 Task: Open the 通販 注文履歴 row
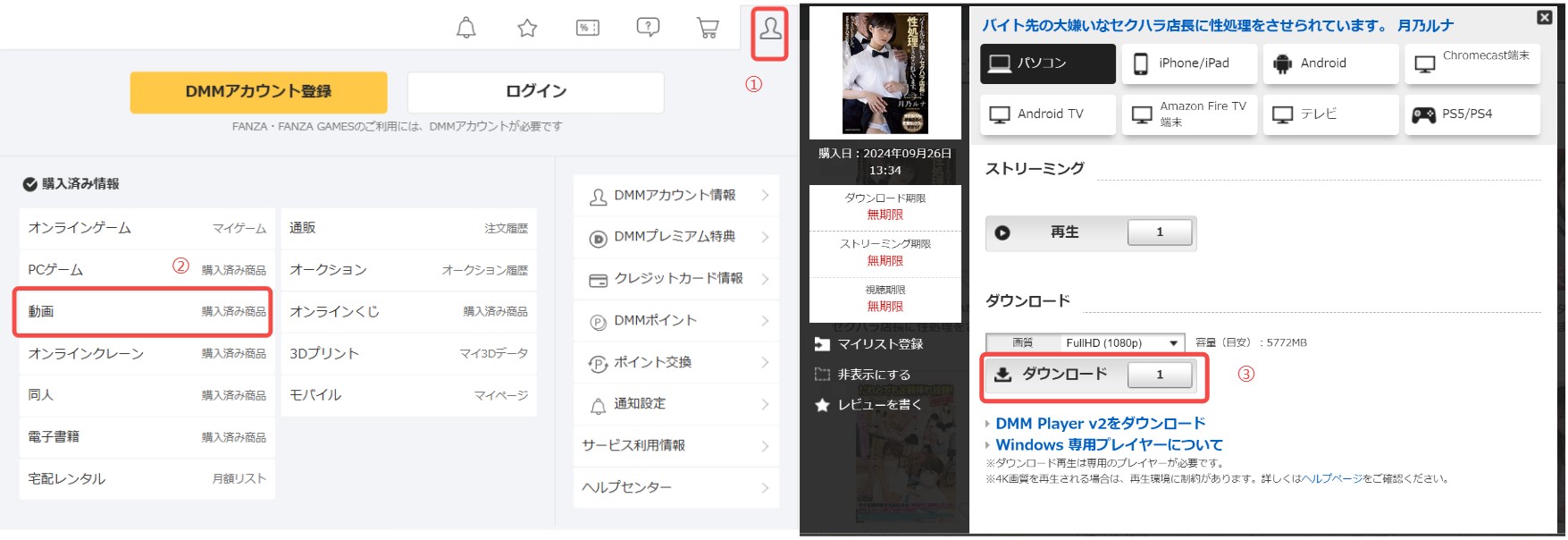click(409, 229)
